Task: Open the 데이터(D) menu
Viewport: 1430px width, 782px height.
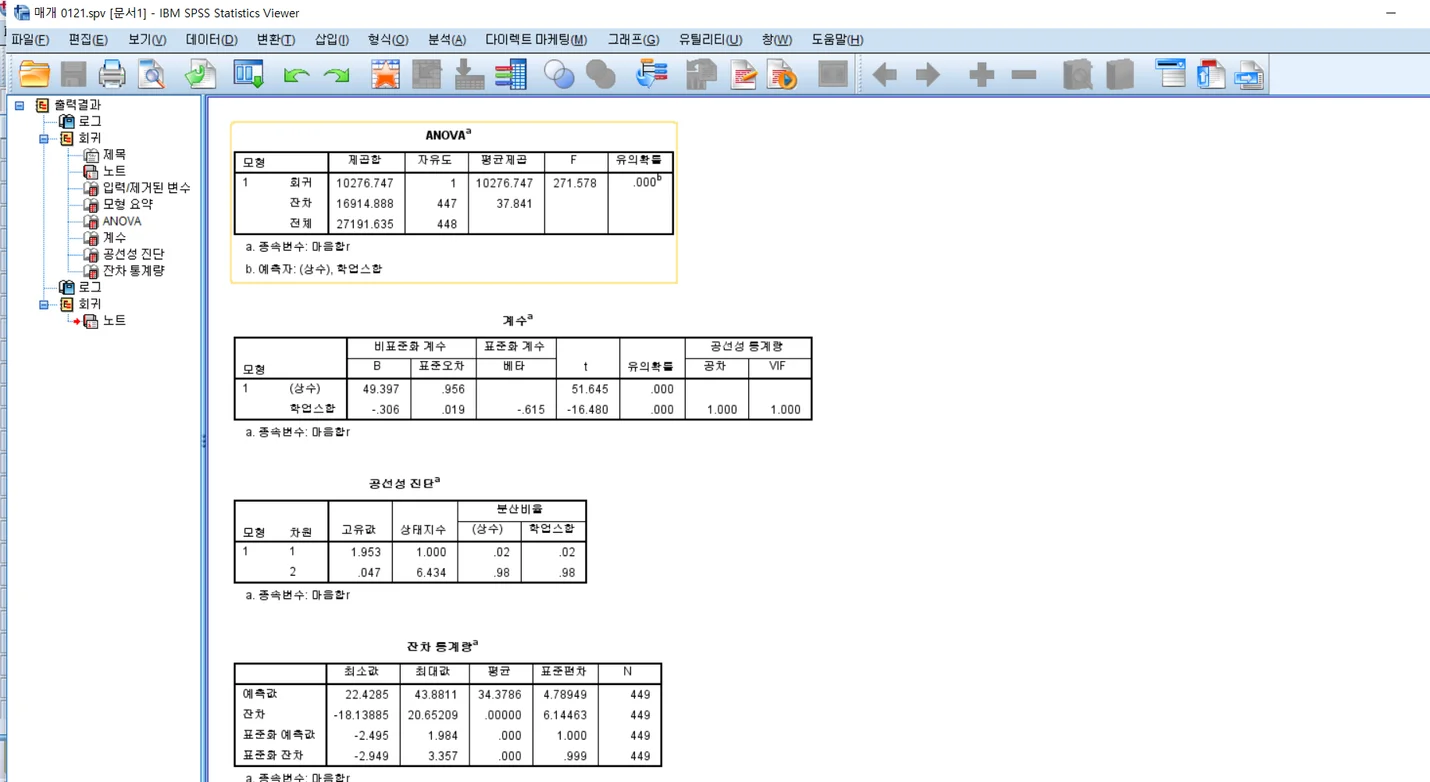Action: point(211,40)
